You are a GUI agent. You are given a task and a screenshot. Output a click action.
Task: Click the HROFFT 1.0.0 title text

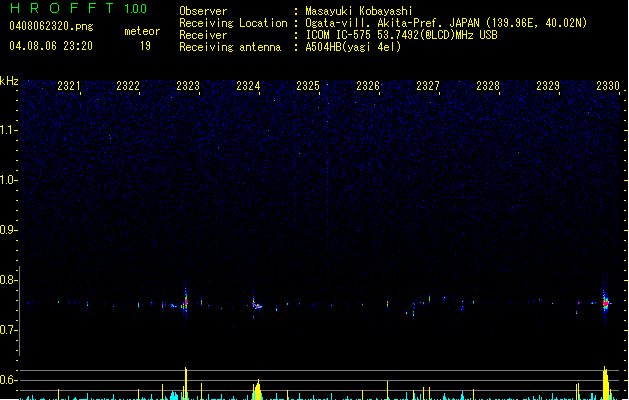tap(78, 8)
